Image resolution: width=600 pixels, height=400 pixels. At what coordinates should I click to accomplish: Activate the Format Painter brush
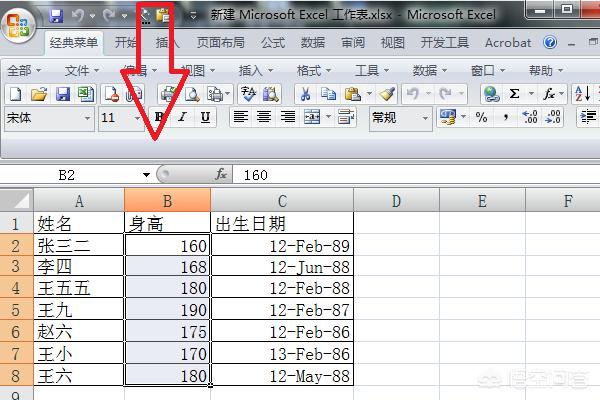click(386, 94)
